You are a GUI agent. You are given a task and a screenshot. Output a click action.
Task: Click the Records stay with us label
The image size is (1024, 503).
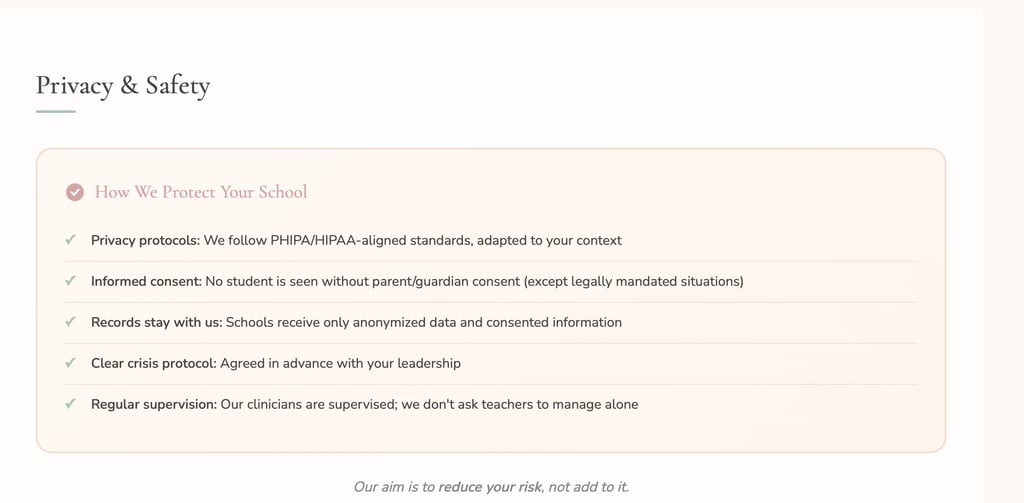(x=156, y=322)
